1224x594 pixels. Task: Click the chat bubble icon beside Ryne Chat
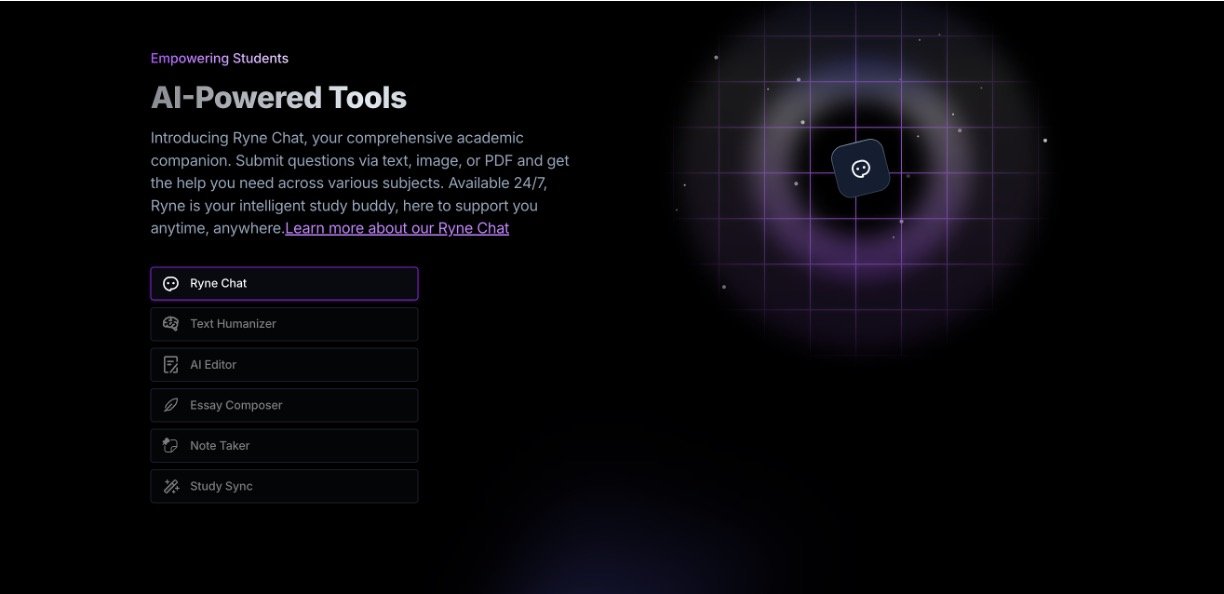tap(171, 284)
